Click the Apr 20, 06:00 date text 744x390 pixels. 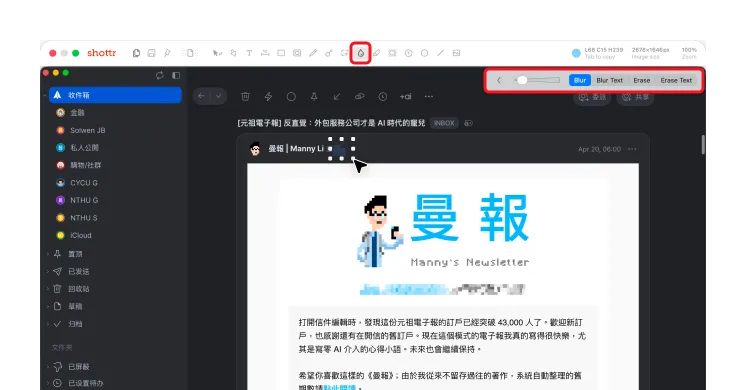tap(599, 149)
